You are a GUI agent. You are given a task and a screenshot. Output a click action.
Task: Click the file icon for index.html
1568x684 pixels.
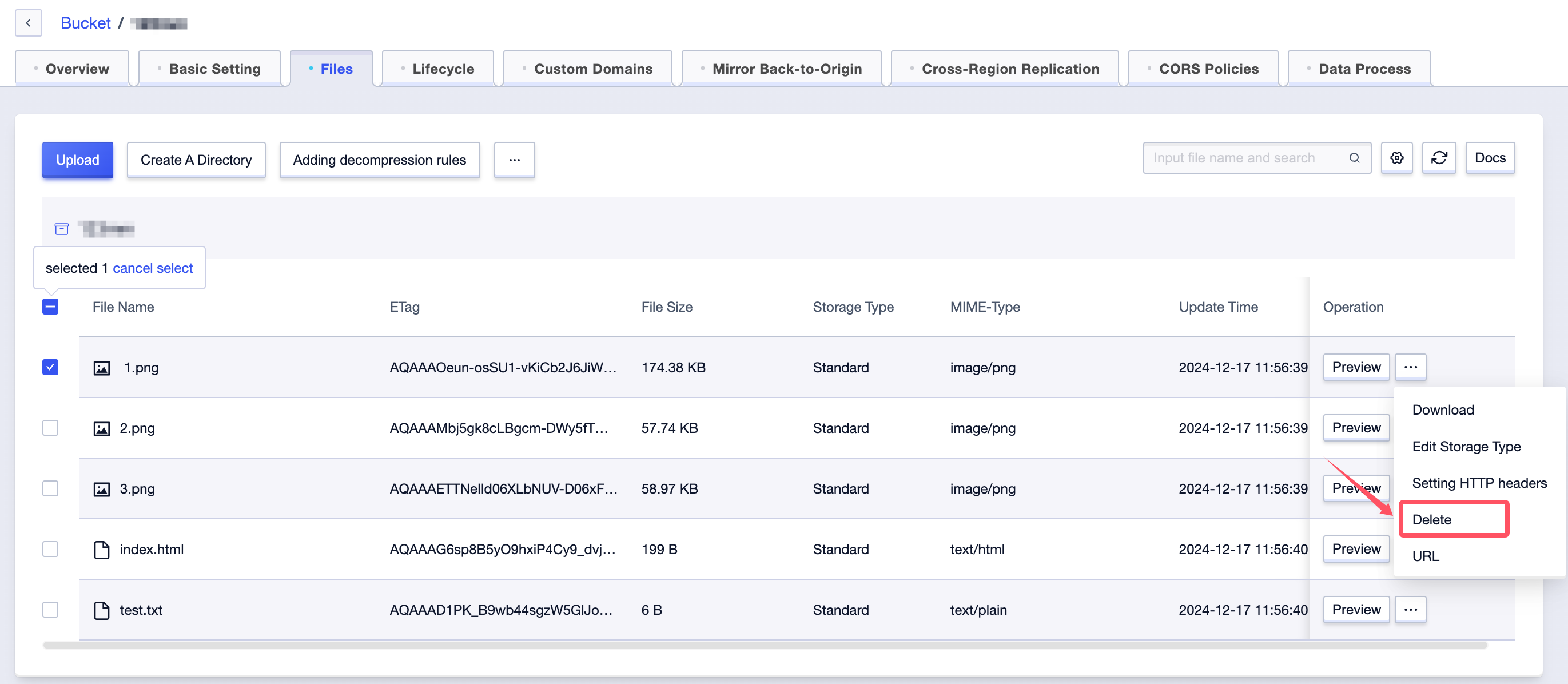click(x=102, y=550)
